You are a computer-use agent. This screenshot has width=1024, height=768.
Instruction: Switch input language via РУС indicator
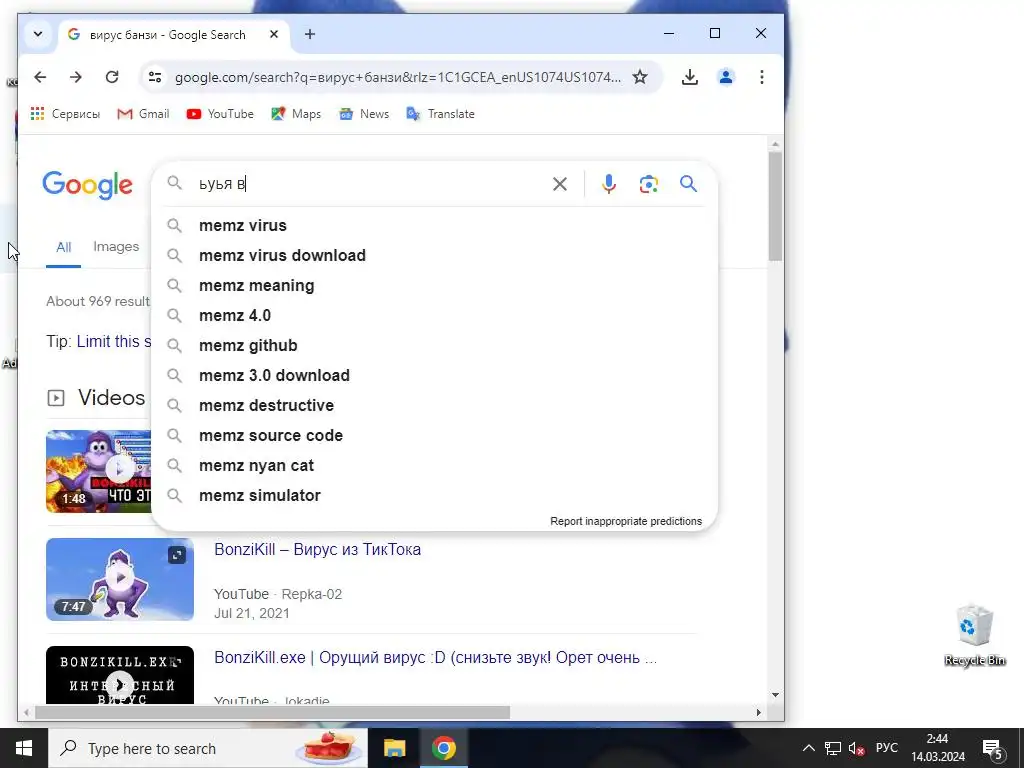887,748
